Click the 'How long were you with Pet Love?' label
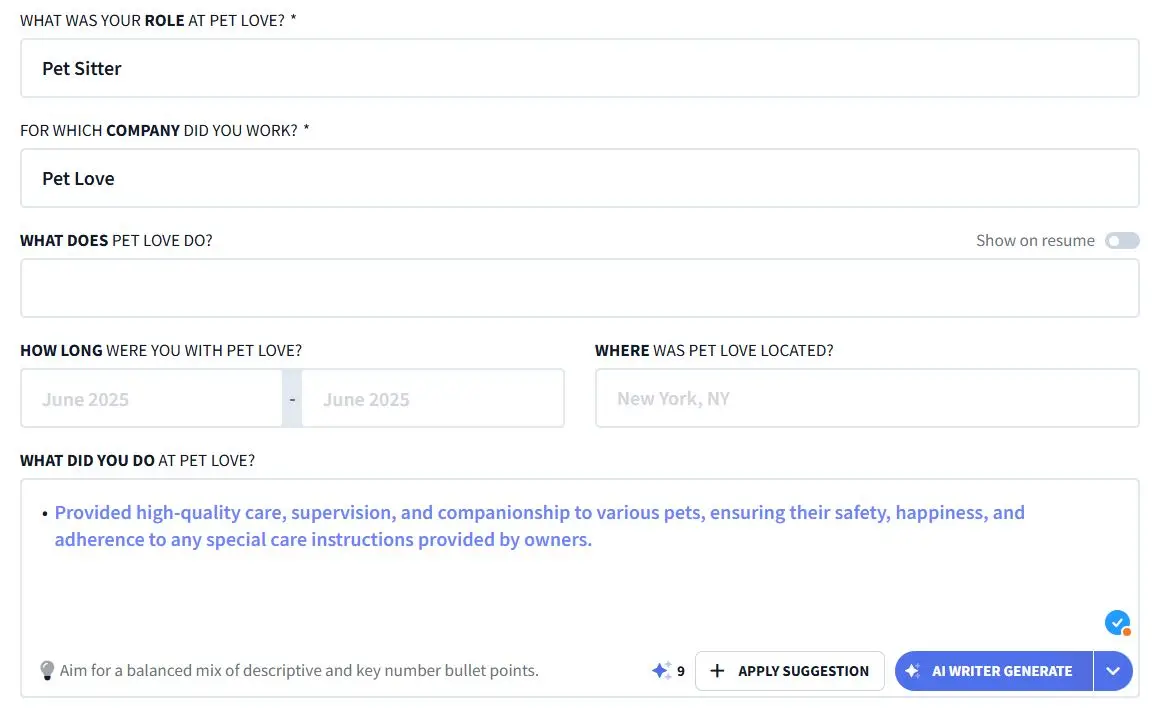 coord(161,351)
